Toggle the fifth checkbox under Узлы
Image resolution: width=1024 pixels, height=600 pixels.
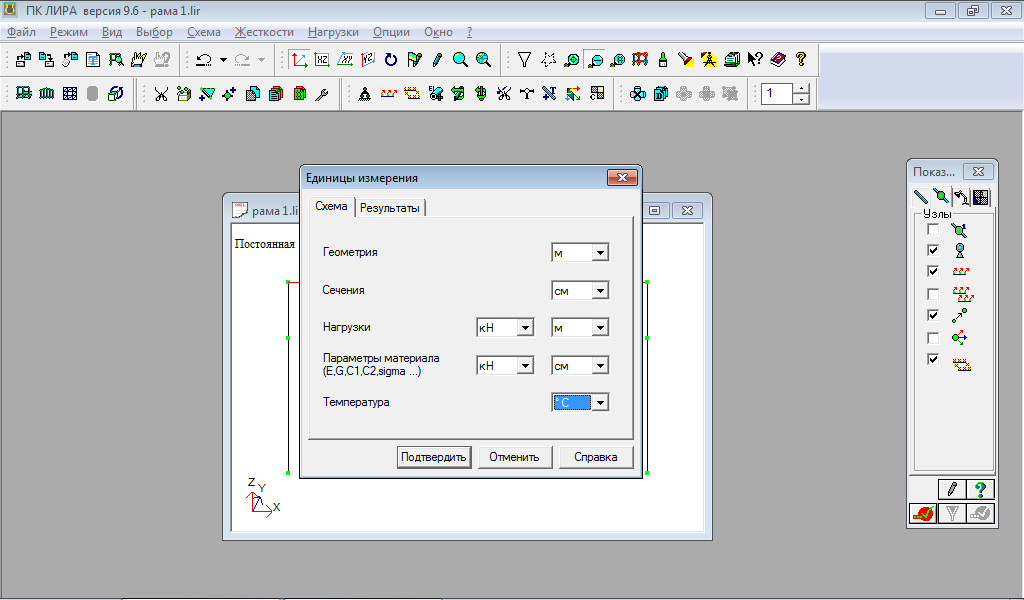[933, 315]
